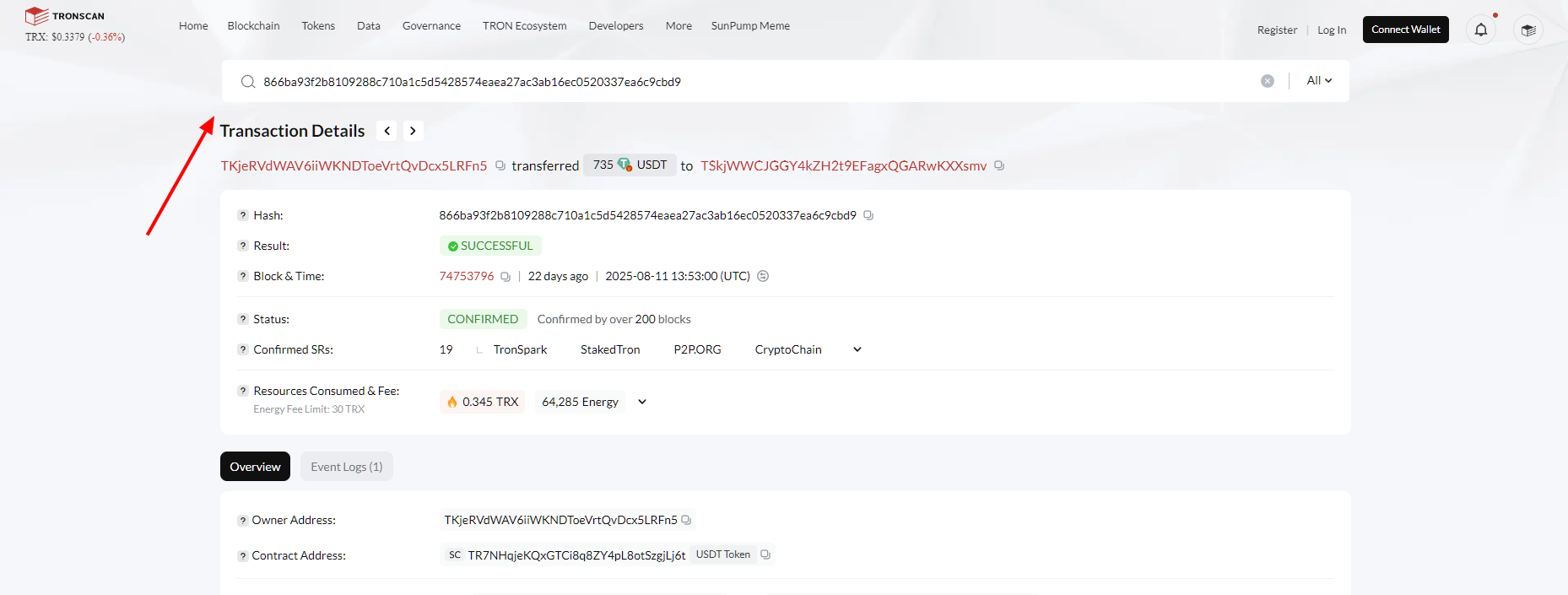Click the magnifier icon in the search bar

tap(248, 82)
